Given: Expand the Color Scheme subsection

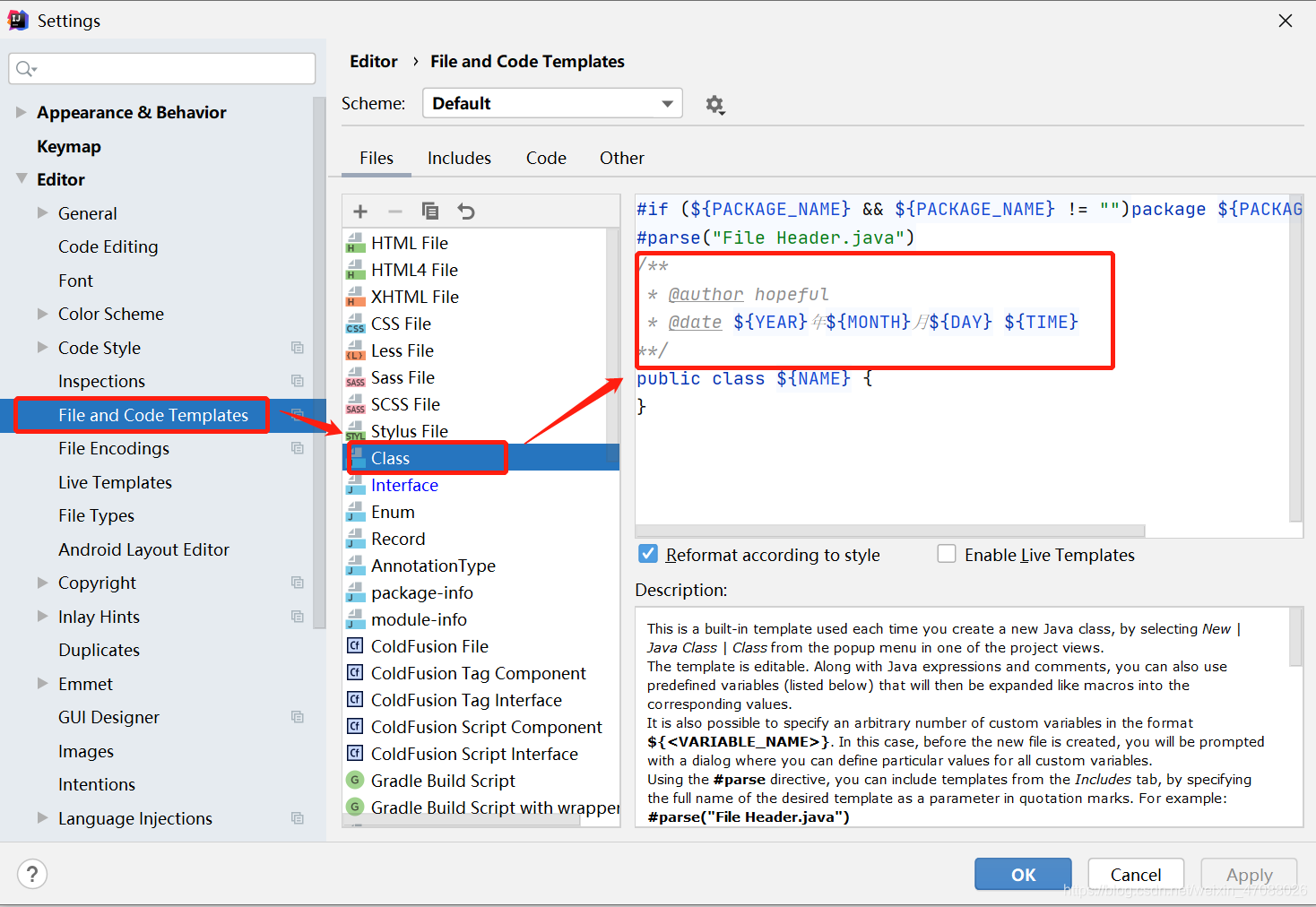Looking at the screenshot, I should 42,314.
